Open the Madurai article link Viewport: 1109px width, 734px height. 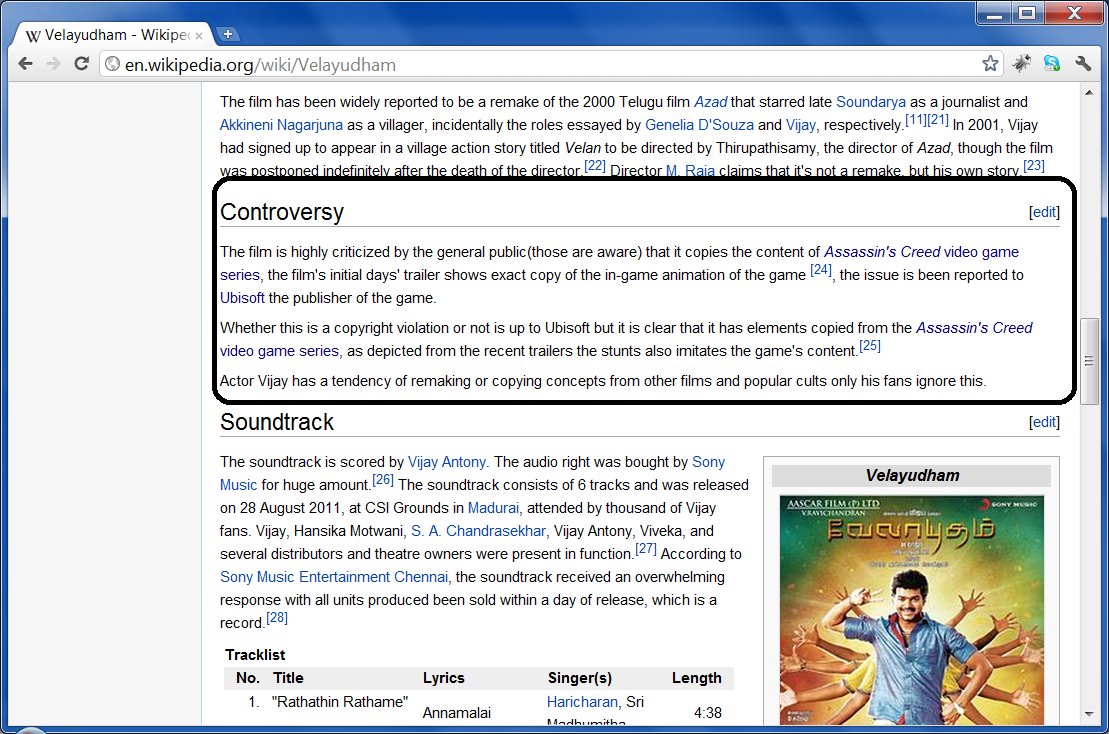(493, 508)
